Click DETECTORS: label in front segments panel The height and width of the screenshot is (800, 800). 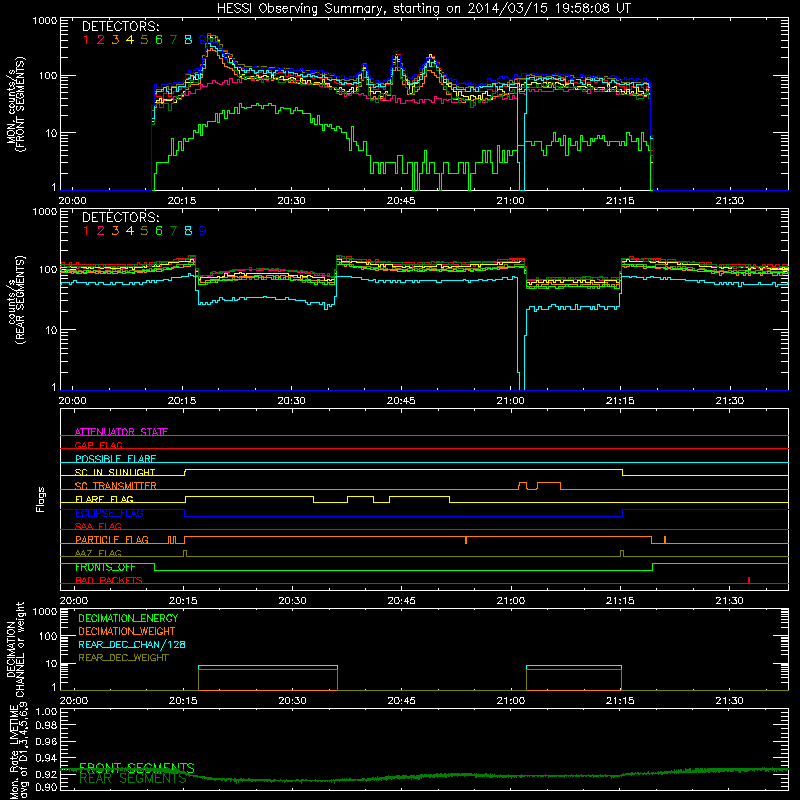click(x=120, y=27)
